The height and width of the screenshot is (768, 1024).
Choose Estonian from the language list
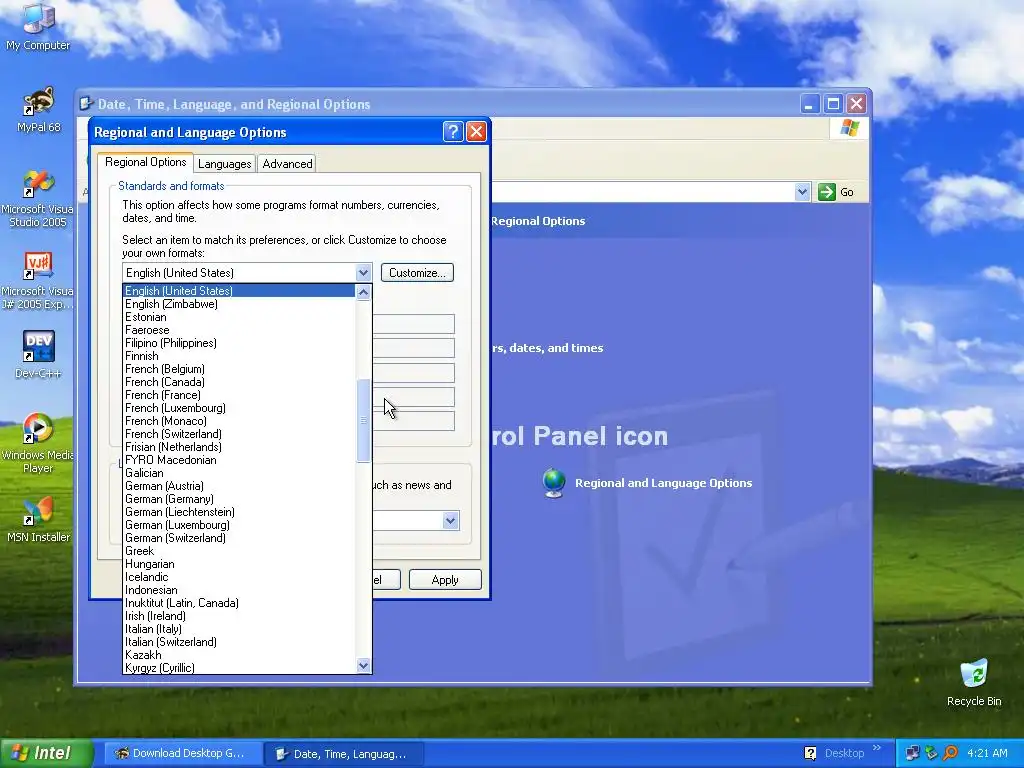point(239,317)
